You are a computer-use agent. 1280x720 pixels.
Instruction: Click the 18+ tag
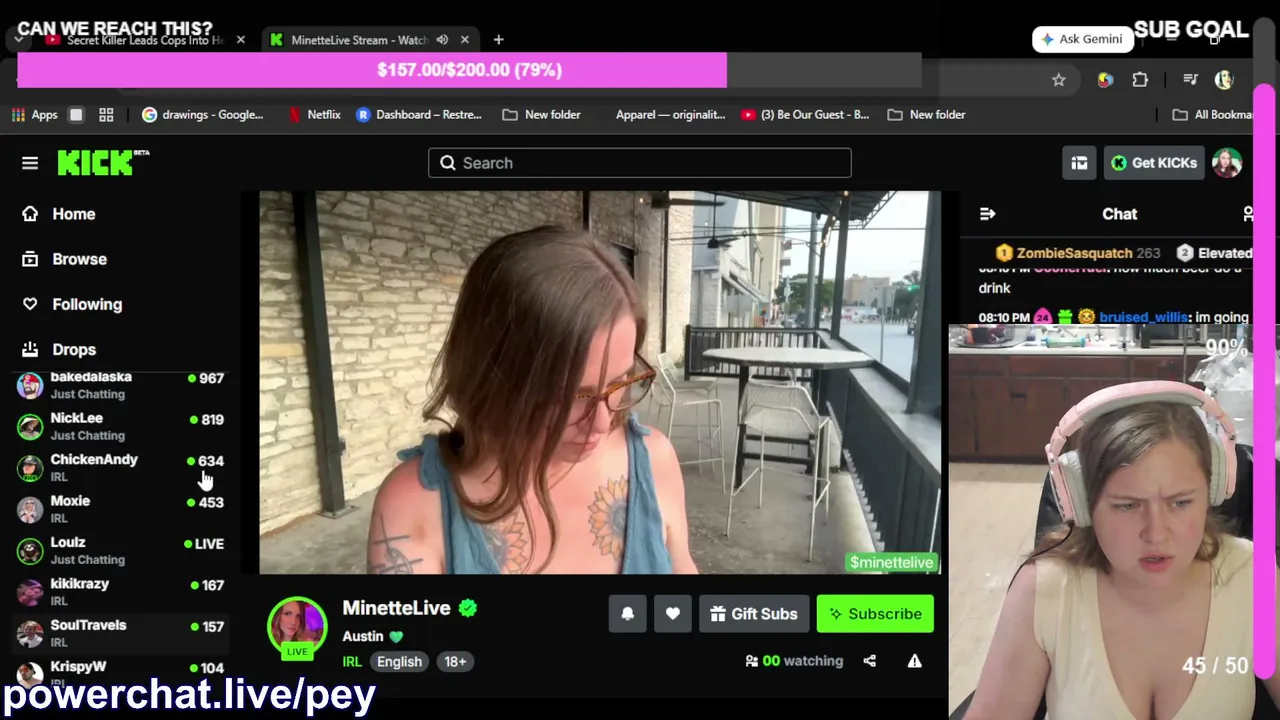coord(455,661)
